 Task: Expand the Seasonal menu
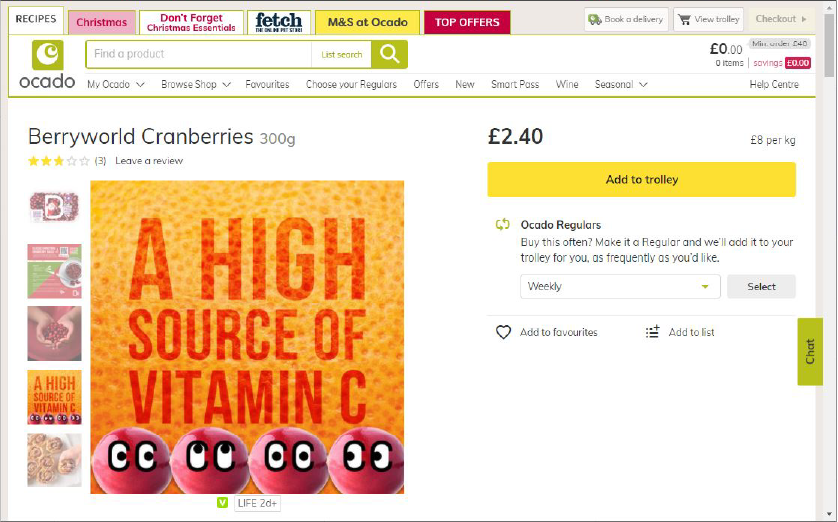[621, 85]
